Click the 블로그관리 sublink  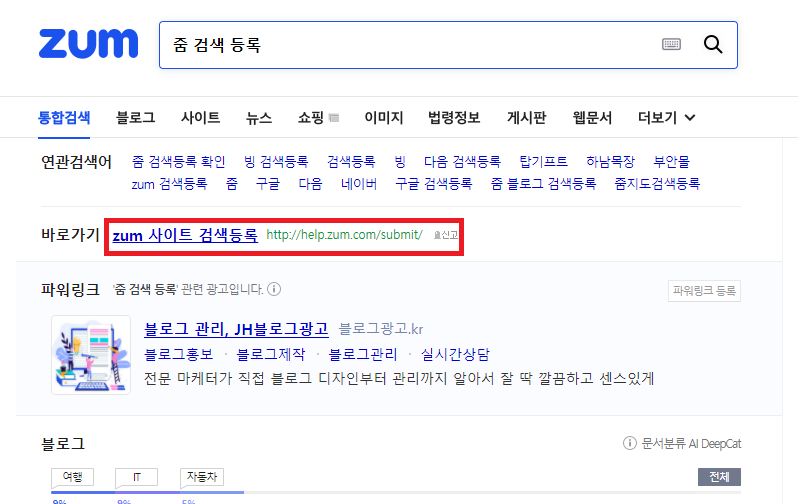[x=363, y=354]
